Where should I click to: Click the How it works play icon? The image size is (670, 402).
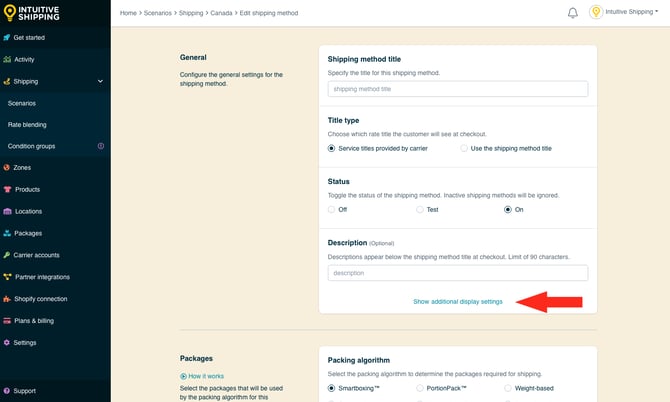tap(183, 376)
